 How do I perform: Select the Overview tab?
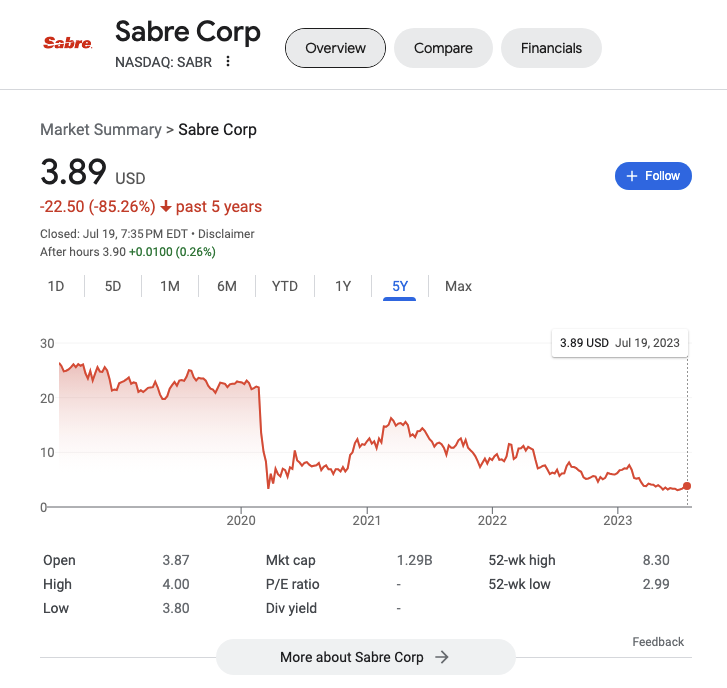point(335,48)
